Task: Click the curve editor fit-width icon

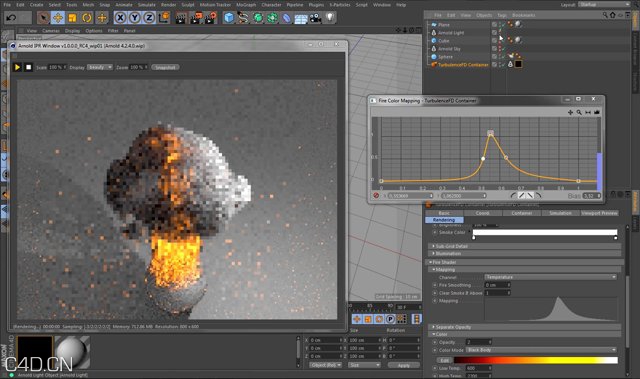Action: (588, 112)
